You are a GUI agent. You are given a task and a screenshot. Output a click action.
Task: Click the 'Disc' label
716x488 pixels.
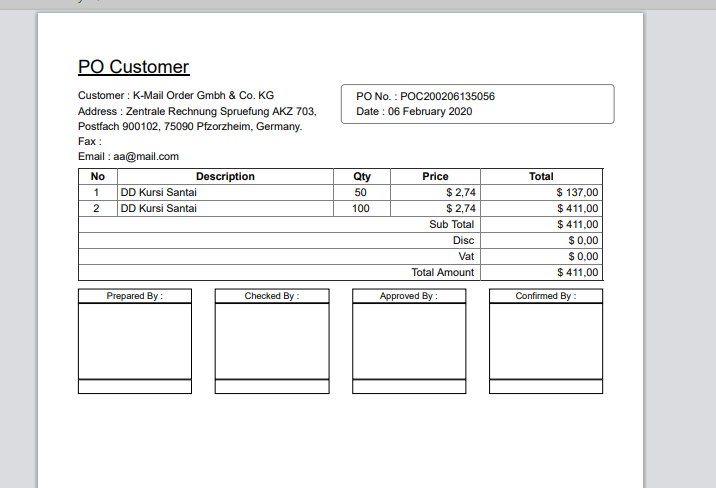click(x=463, y=241)
